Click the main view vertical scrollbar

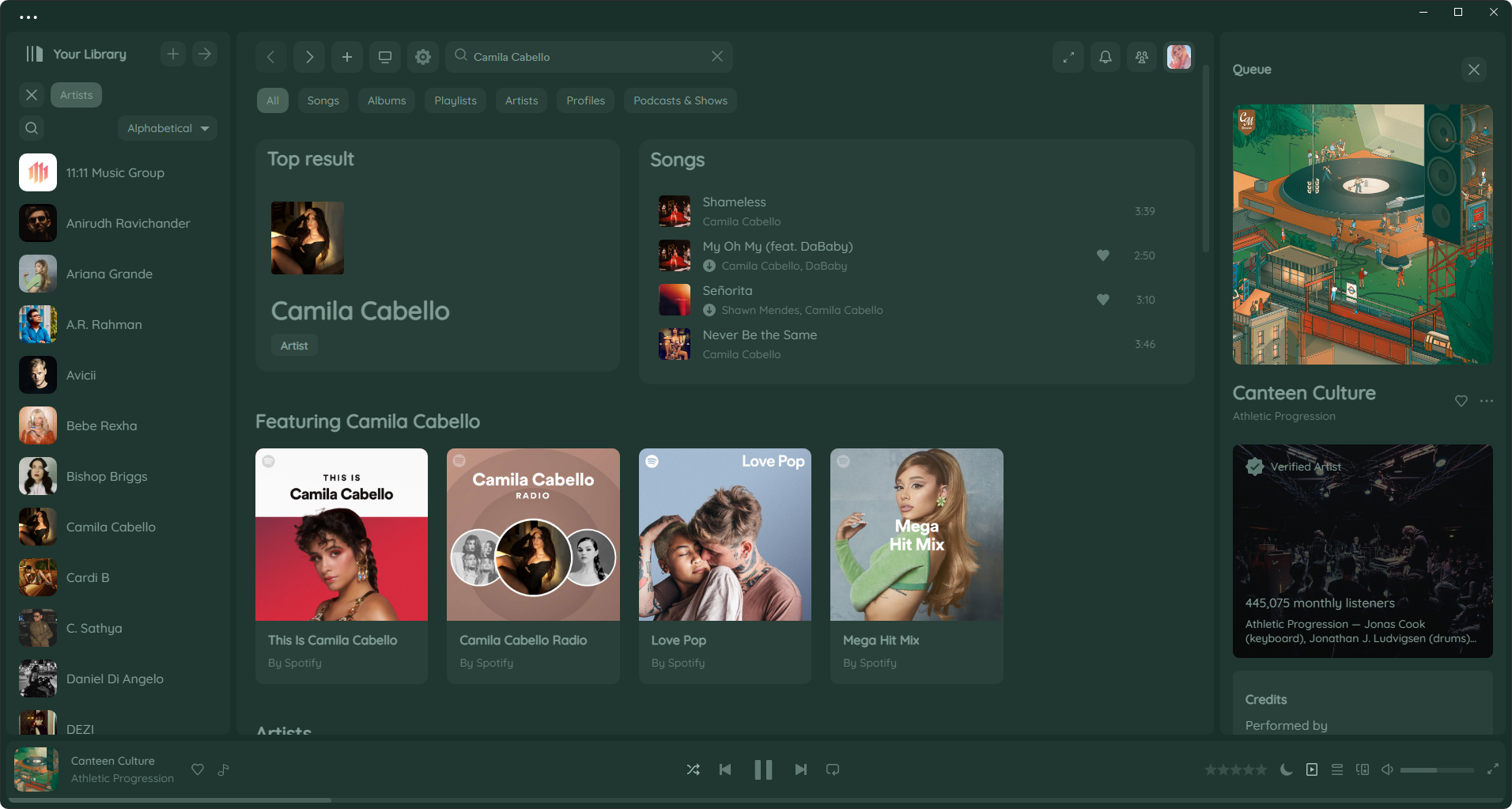click(x=1206, y=158)
